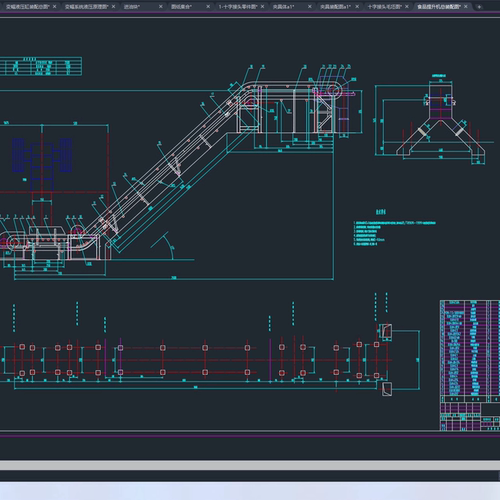Close the 图纸集合 tab
The width and height of the screenshot is (500, 500).
click(x=208, y=7)
